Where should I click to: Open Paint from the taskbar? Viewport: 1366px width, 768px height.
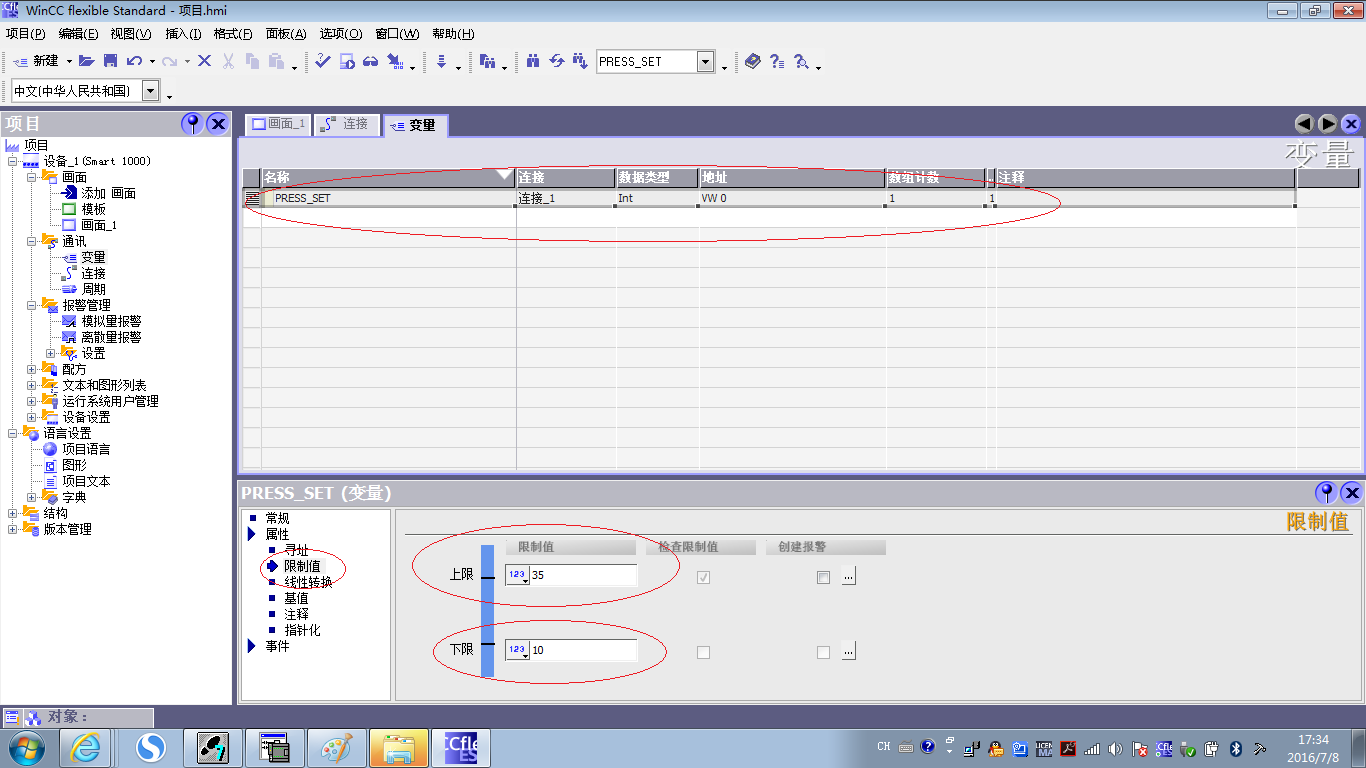tap(337, 747)
